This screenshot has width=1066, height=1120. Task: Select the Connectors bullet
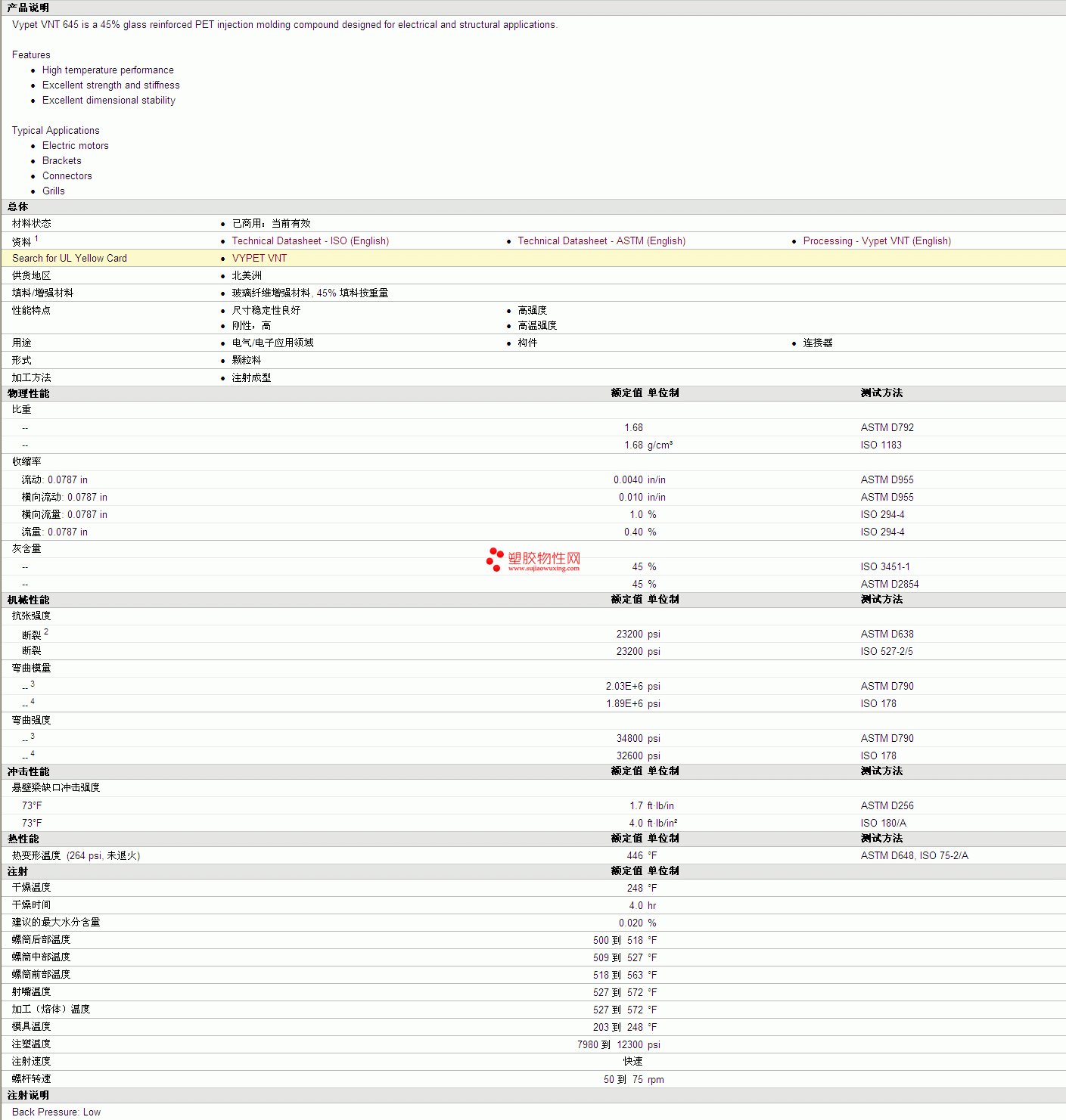[x=67, y=176]
